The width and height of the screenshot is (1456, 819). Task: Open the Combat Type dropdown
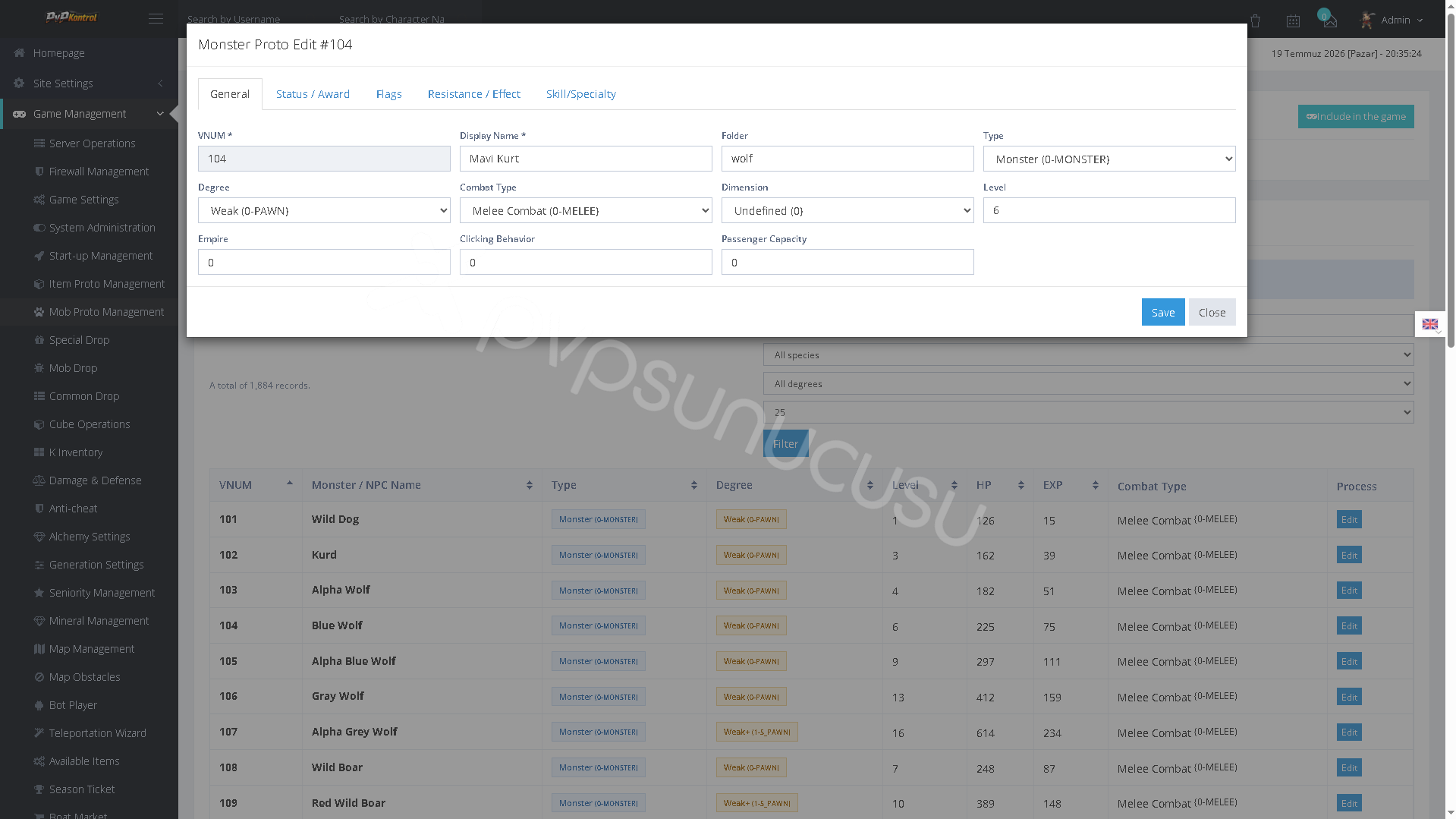[x=586, y=210]
